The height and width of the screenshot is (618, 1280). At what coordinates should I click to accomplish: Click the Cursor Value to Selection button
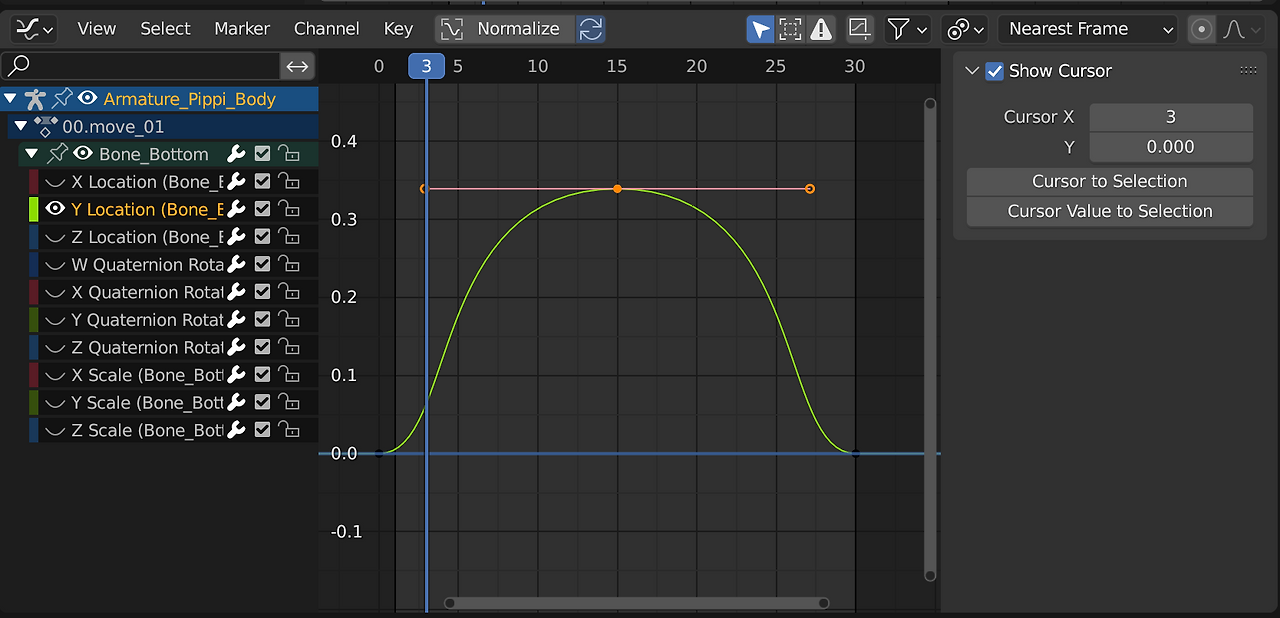(x=1109, y=211)
